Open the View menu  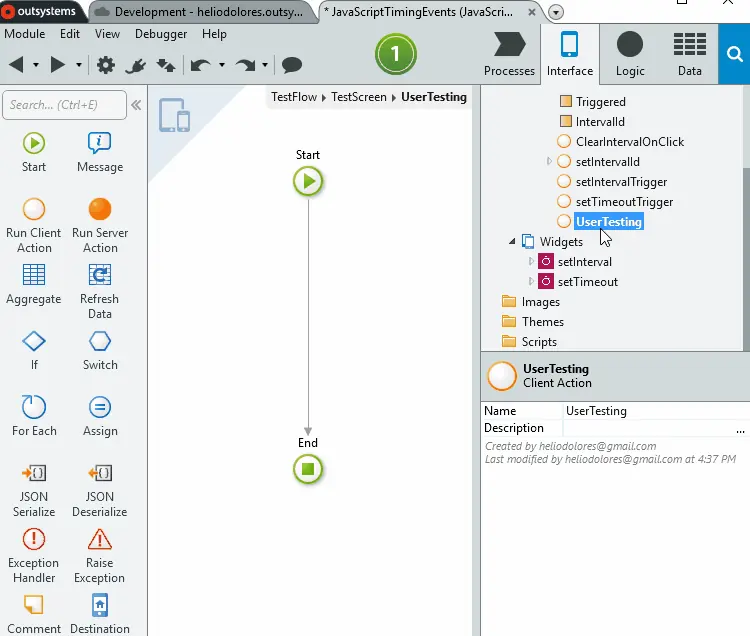click(x=107, y=34)
